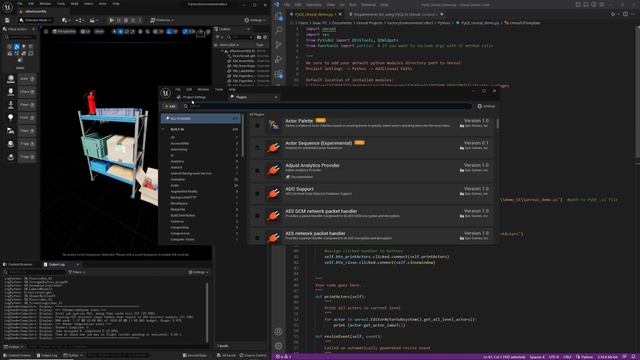Open the Output Log Settings dropdown

click(x=198, y=272)
